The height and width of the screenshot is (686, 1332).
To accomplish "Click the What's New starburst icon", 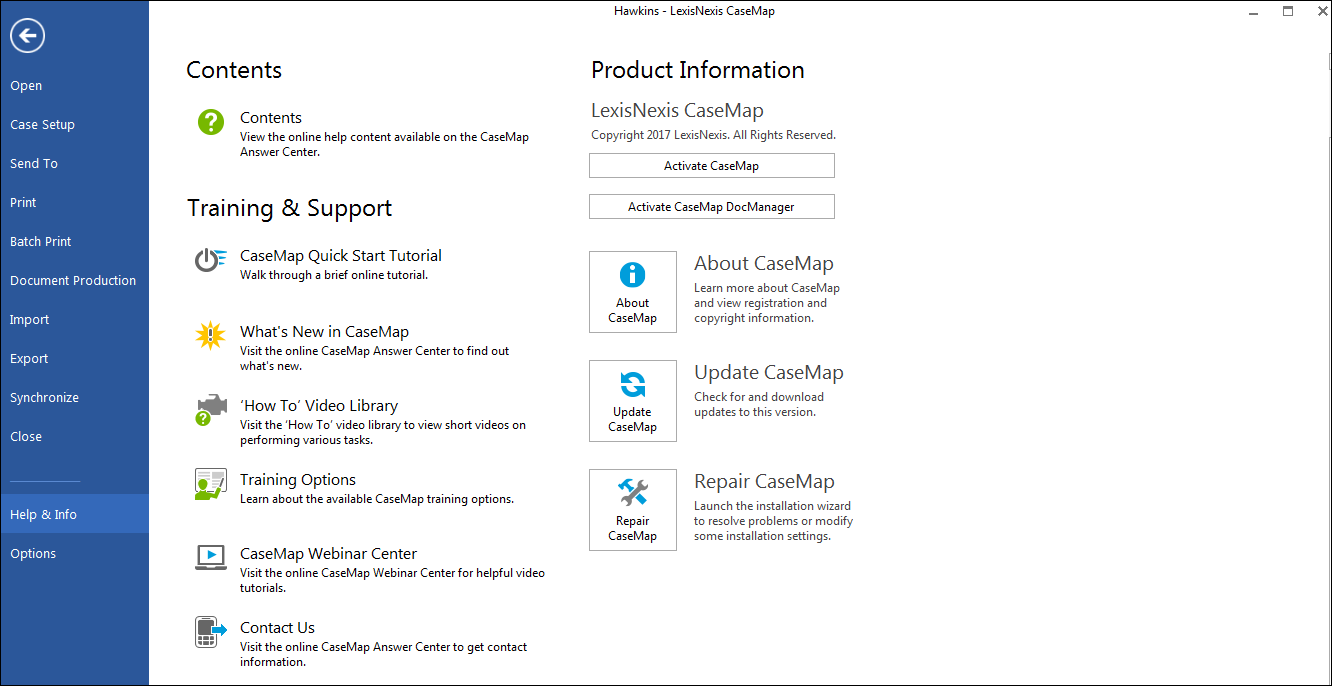I will (x=210, y=336).
